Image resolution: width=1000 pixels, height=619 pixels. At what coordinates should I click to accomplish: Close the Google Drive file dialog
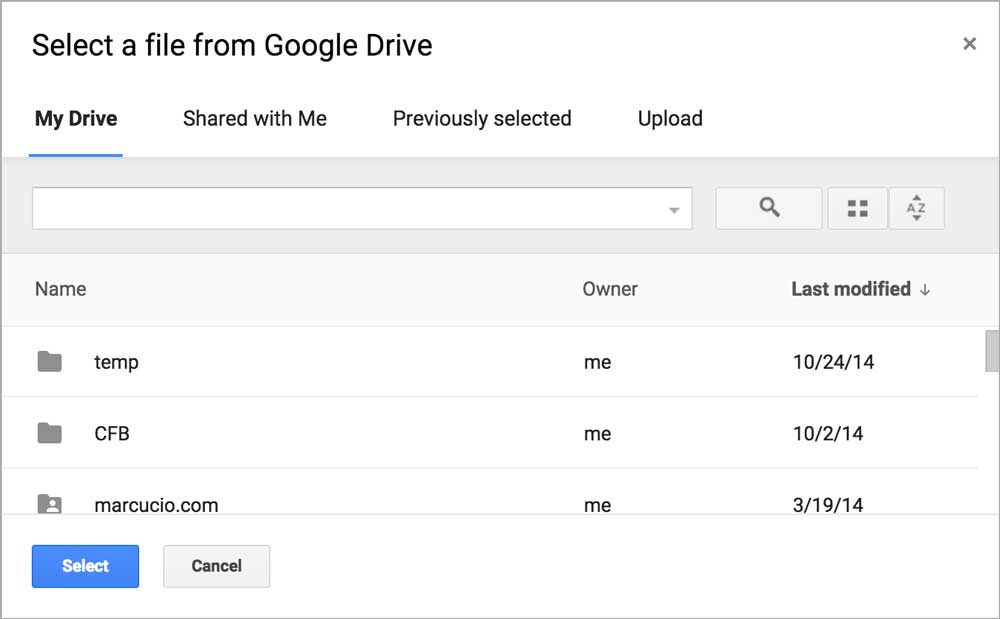click(x=969, y=43)
